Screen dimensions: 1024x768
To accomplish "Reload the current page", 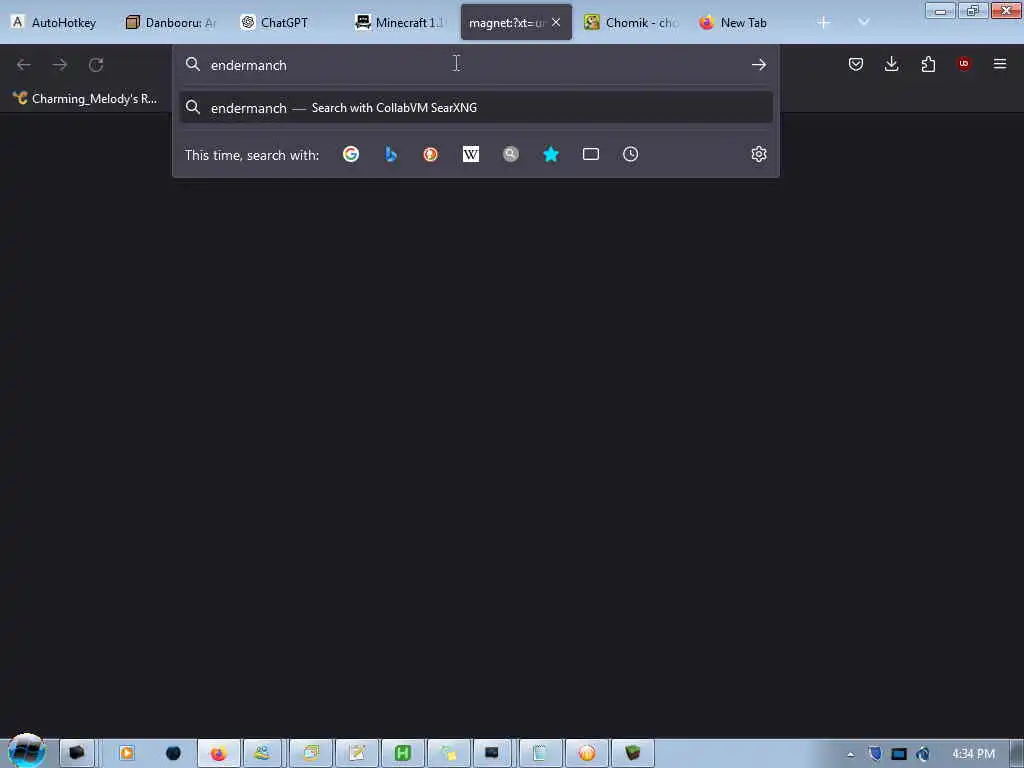I will pos(96,65).
